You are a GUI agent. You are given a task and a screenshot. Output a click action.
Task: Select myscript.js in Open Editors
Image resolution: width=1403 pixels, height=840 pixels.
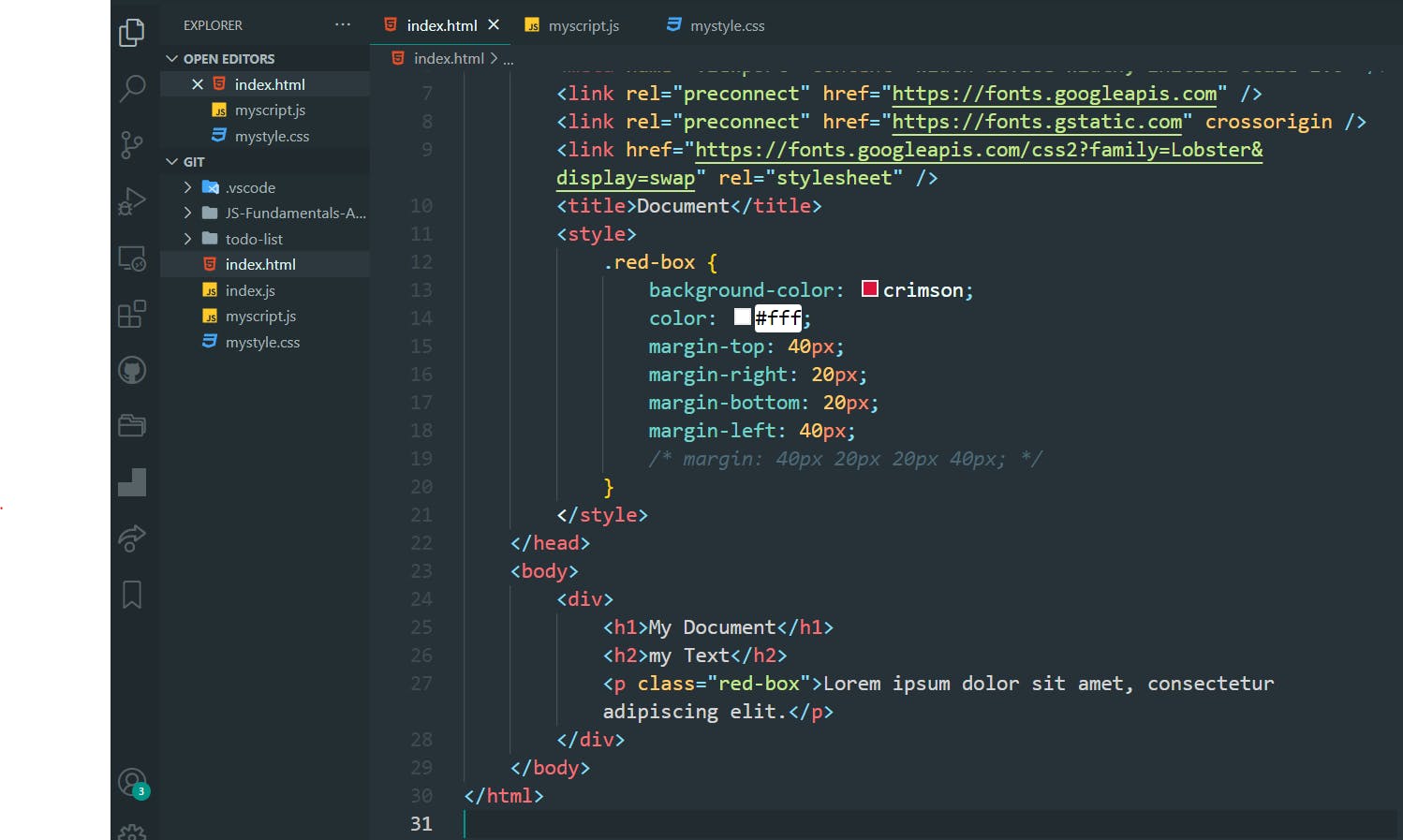[265, 111]
